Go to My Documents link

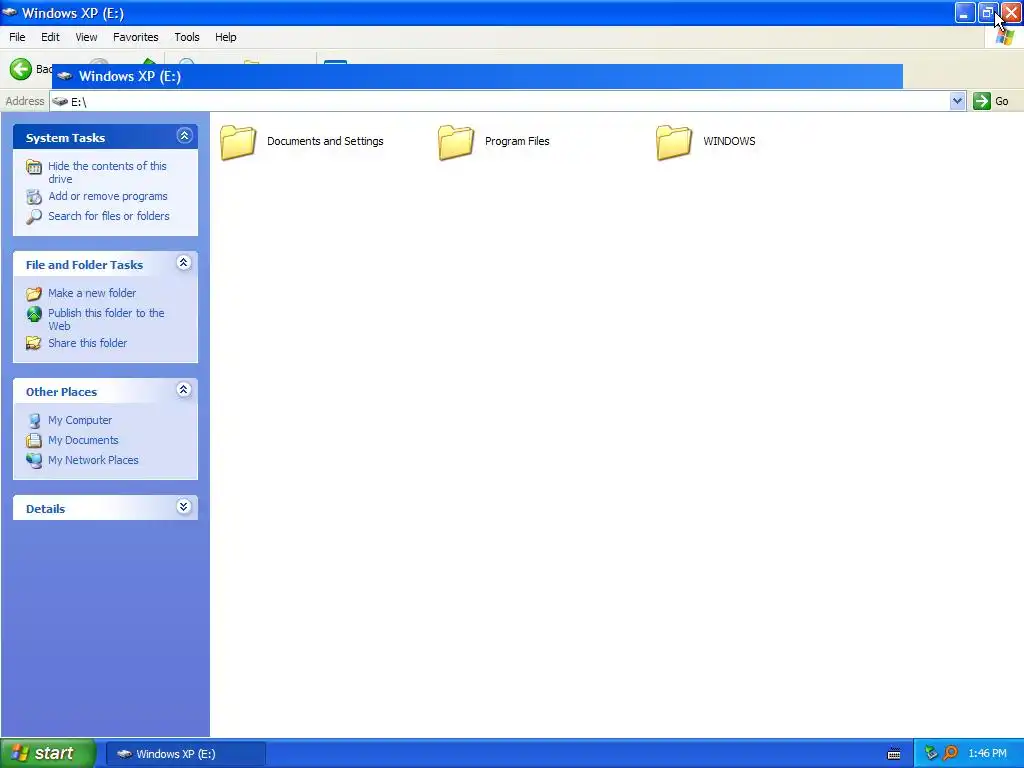83,440
